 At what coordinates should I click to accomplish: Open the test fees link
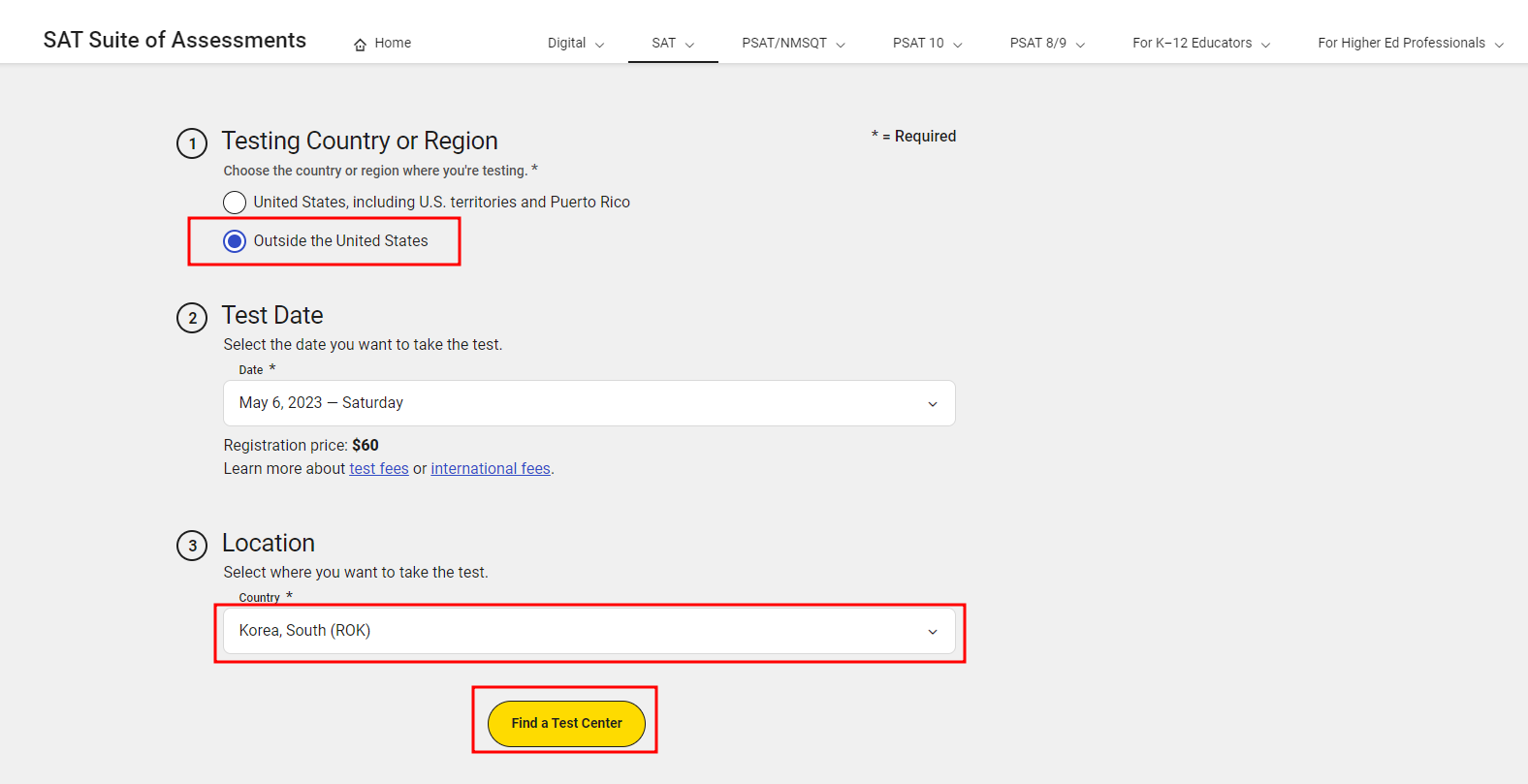[x=379, y=469]
